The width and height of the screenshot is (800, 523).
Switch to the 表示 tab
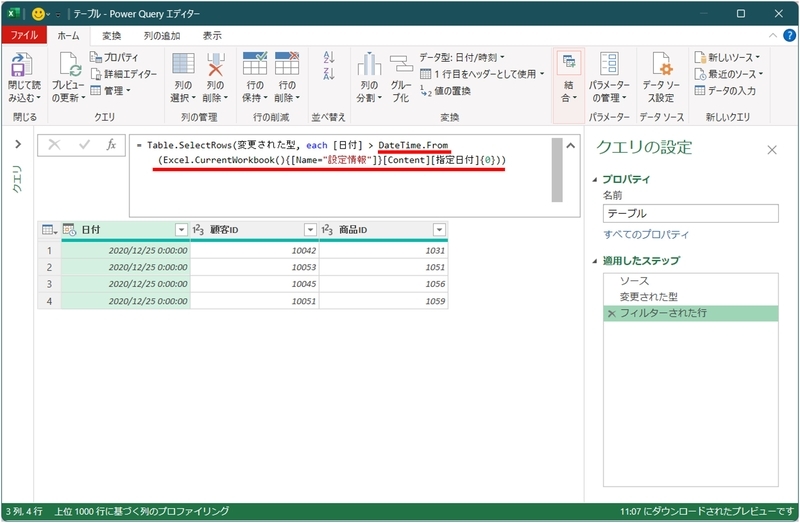click(212, 35)
